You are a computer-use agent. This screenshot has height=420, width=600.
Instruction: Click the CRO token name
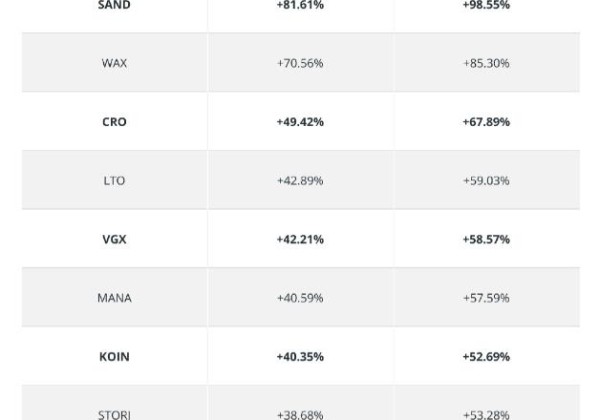point(114,122)
